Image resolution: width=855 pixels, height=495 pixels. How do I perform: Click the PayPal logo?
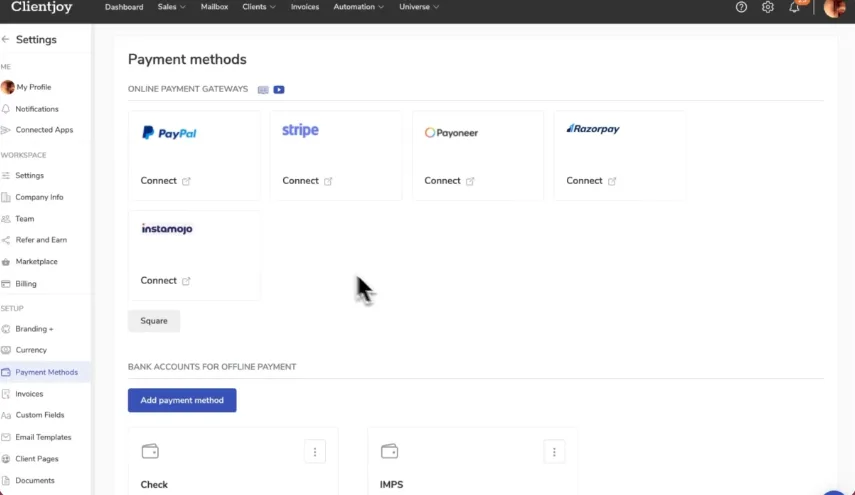169,132
